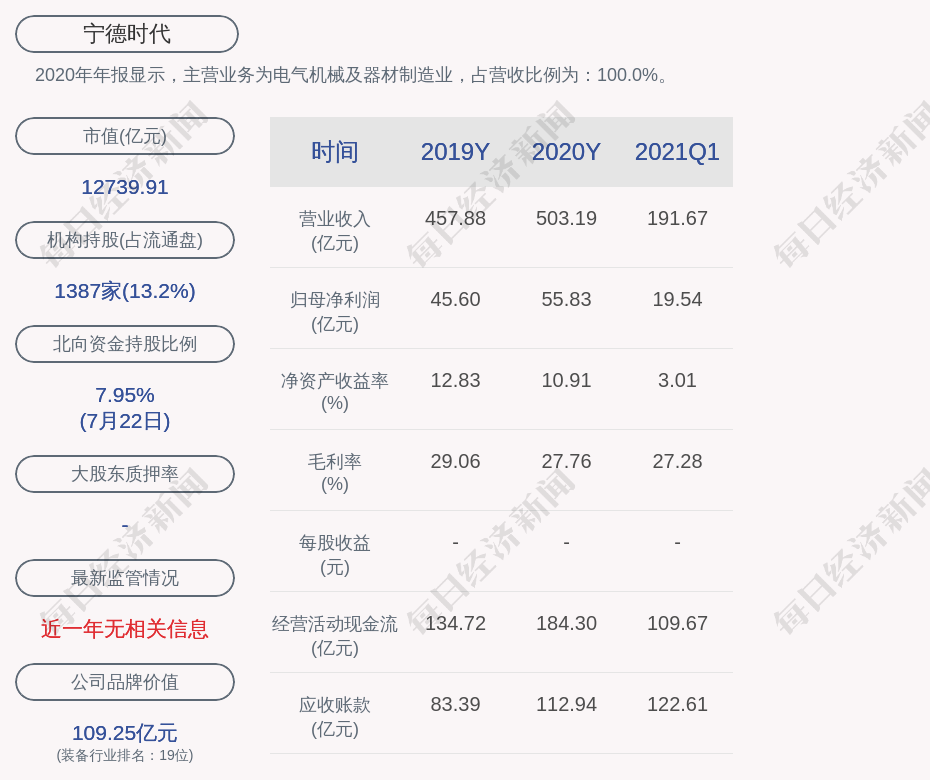Select 2020 revenue value 503.19
The image size is (930, 780).
pyautogui.click(x=566, y=218)
